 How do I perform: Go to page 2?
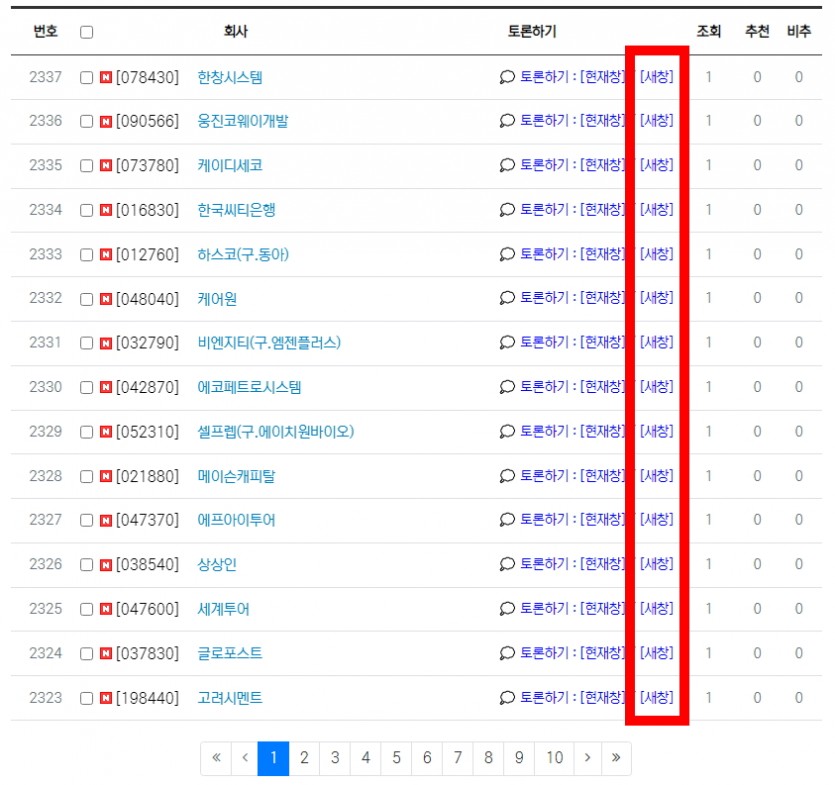304,758
